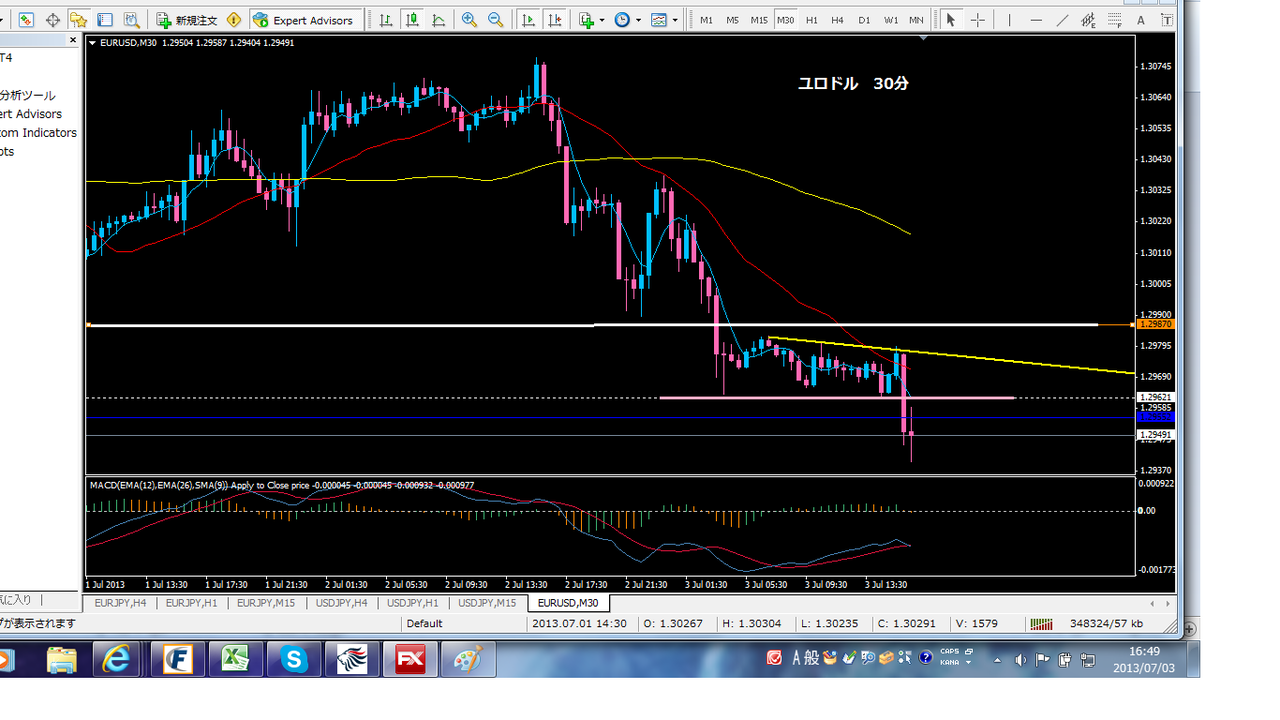1280x720 pixels.
Task: Close the Navigator panel
Action: pos(72,40)
